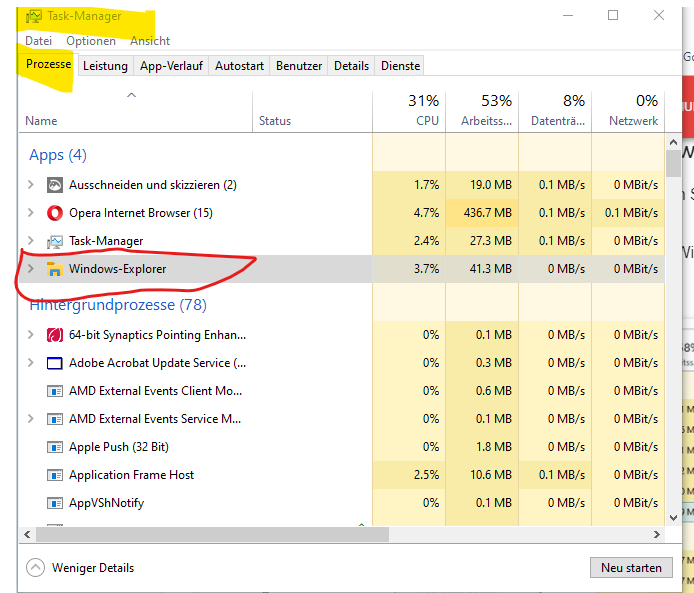Switch to the Details tab
Screen dimensions: 694x593
[x=351, y=66]
